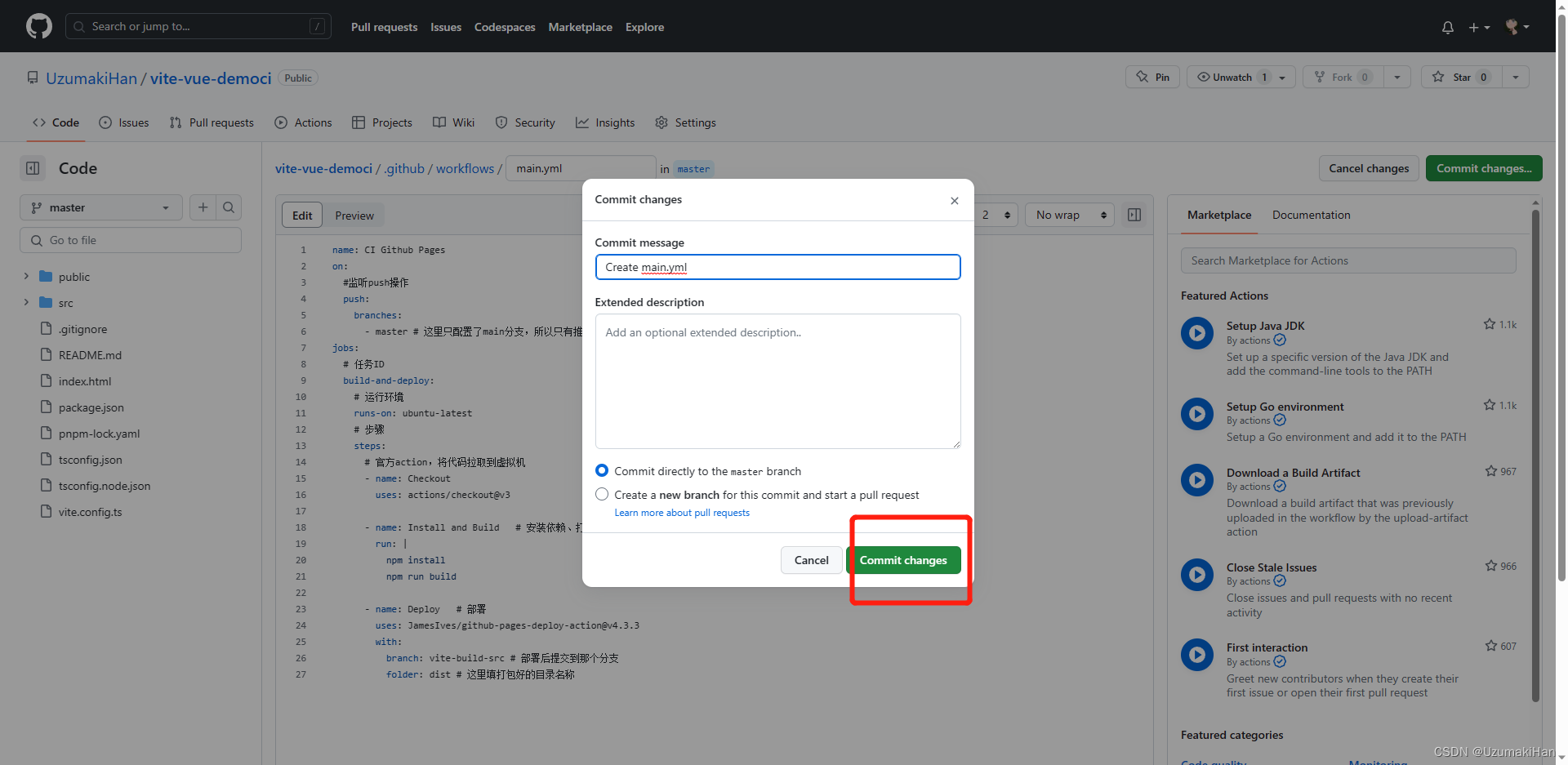Collapse the Code file tree side panel
Screen dimensions: 1568x765
pyautogui.click(x=33, y=167)
